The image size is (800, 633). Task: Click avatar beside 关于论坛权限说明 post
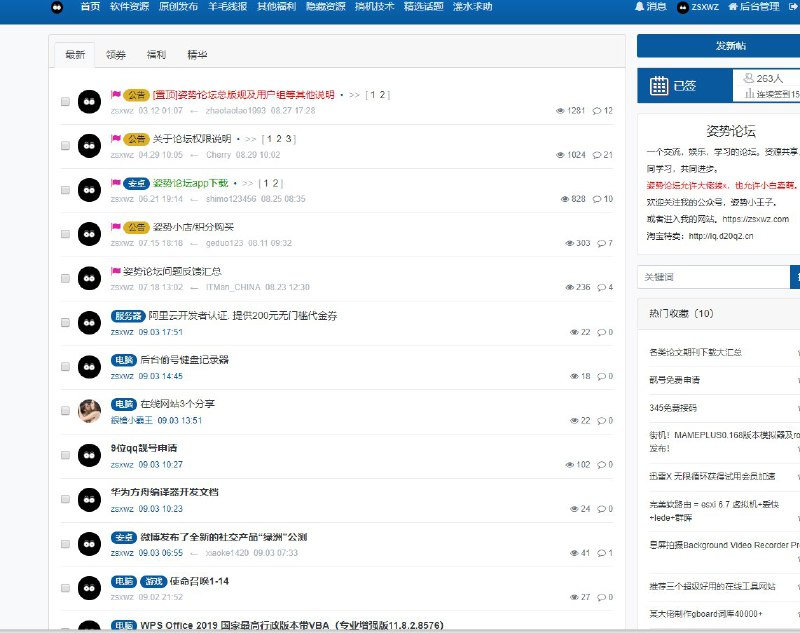pos(89,145)
